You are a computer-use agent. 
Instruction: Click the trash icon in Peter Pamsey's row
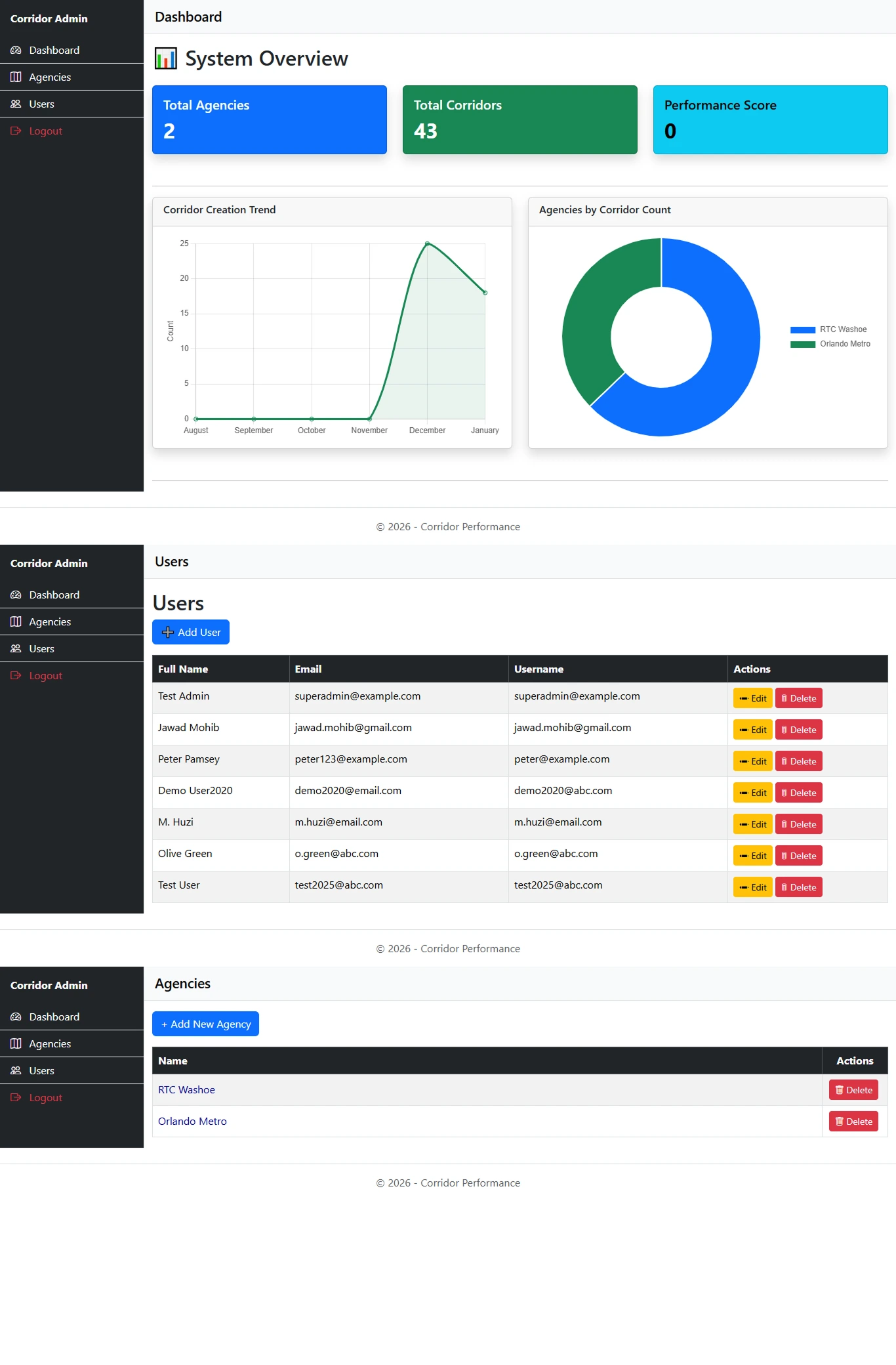(x=784, y=761)
